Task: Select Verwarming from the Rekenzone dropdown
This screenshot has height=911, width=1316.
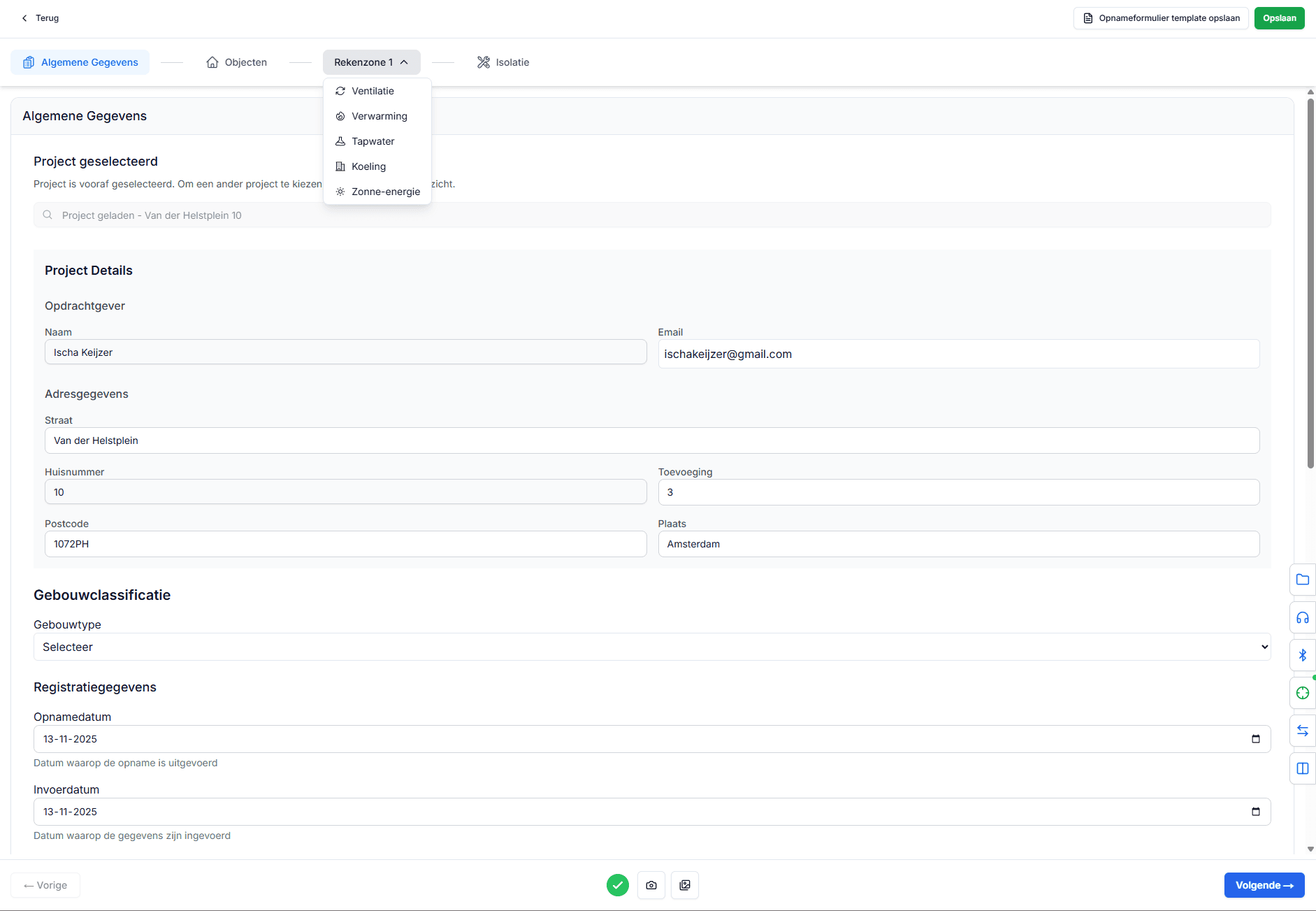Action: click(x=379, y=116)
